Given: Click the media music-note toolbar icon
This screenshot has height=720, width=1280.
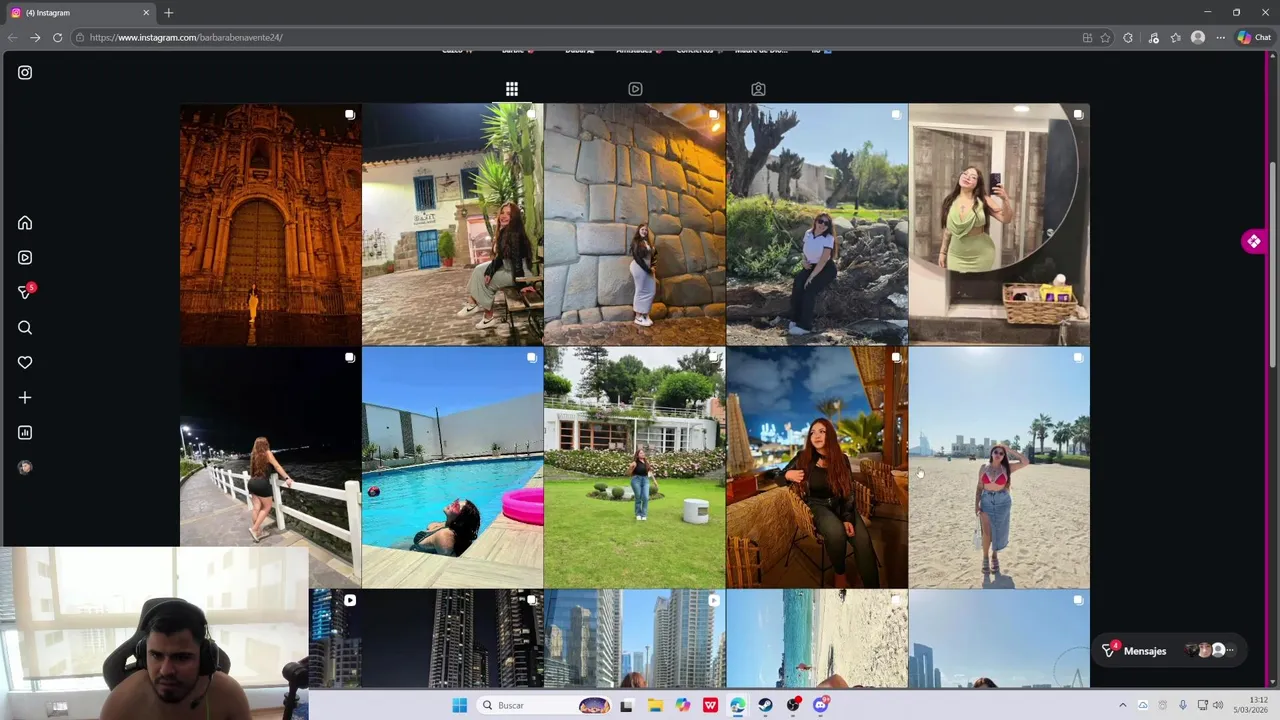Looking at the screenshot, I should point(1153,37).
